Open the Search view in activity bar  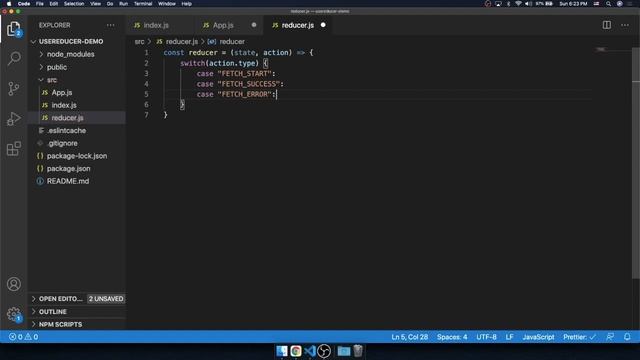[14, 58]
